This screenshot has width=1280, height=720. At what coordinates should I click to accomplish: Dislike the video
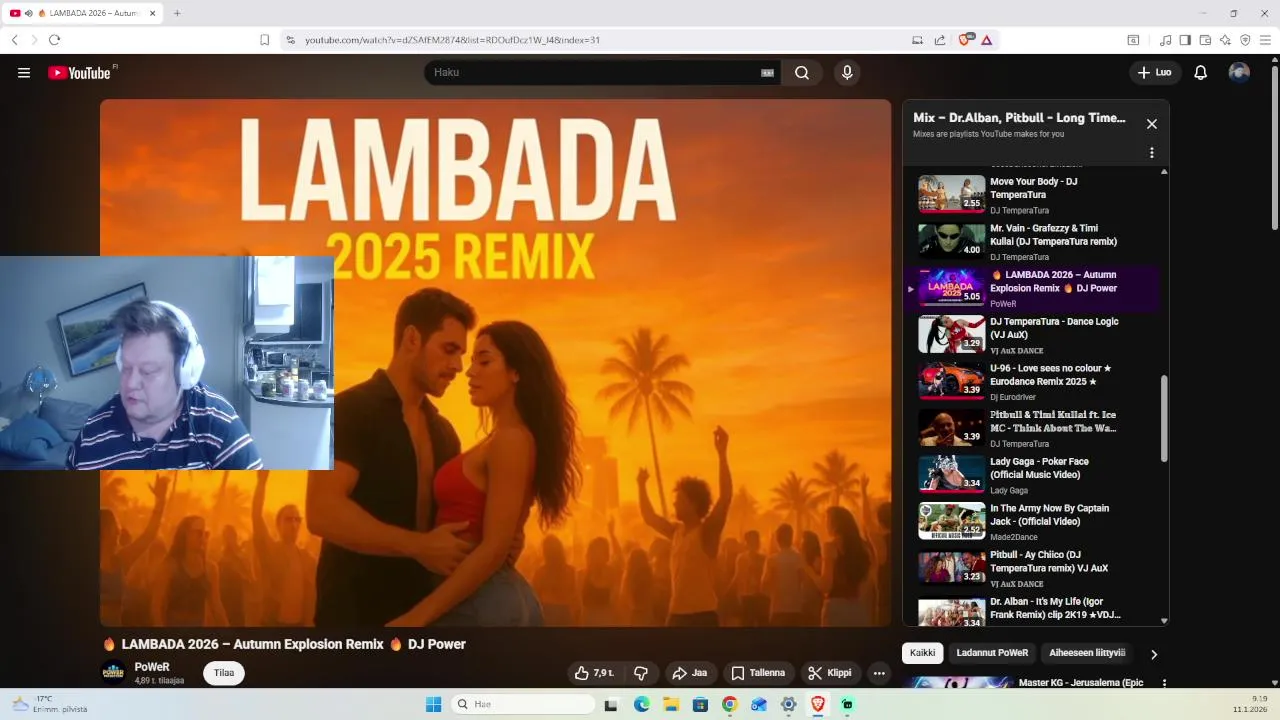pyautogui.click(x=641, y=673)
